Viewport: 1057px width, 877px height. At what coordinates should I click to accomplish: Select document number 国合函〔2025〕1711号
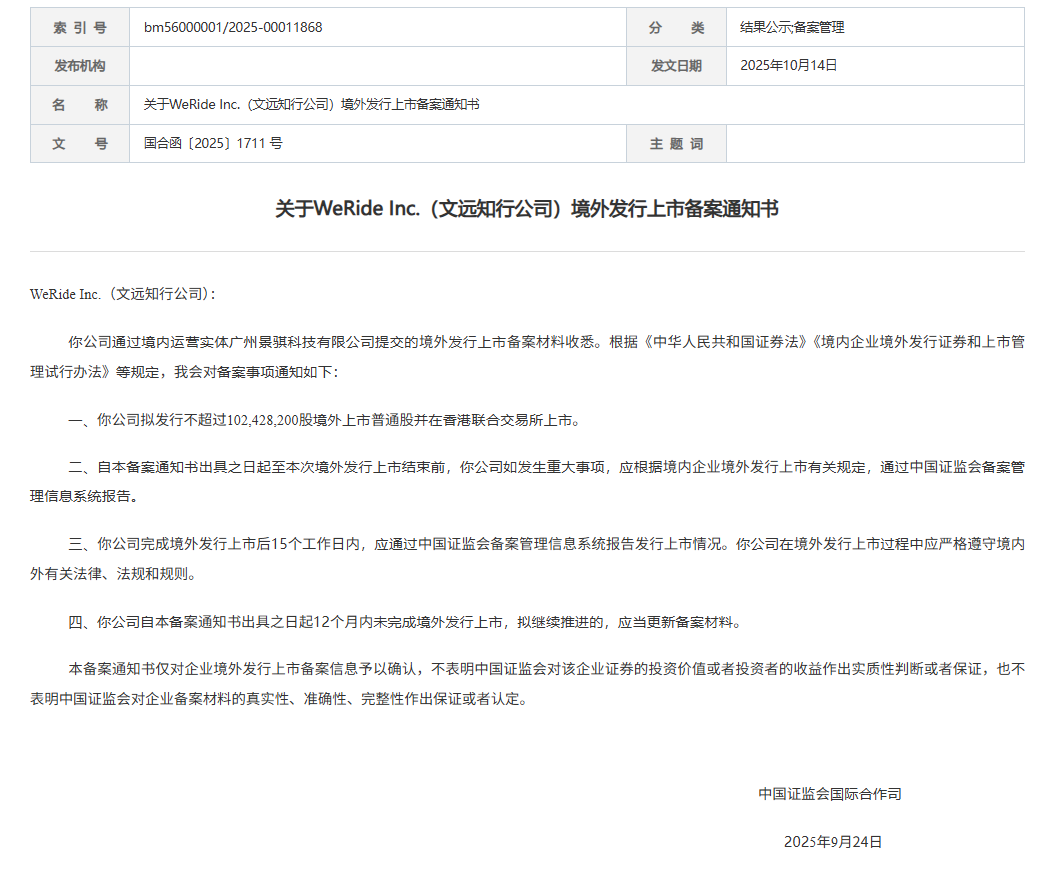(213, 144)
